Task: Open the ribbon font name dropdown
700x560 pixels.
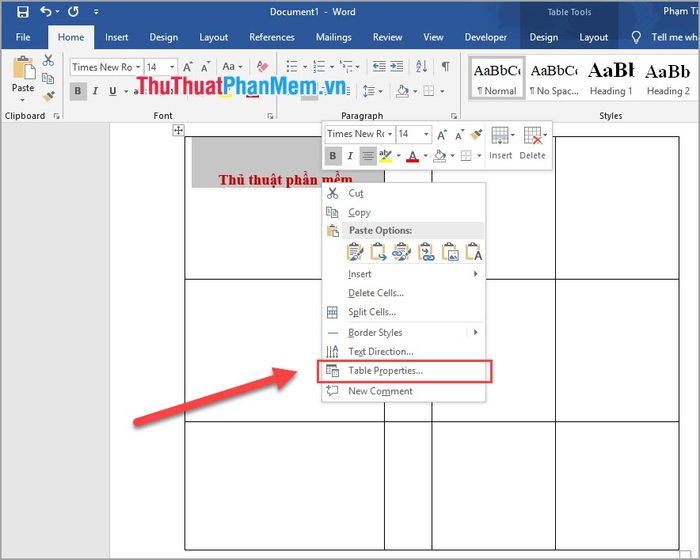Action: pos(138,67)
